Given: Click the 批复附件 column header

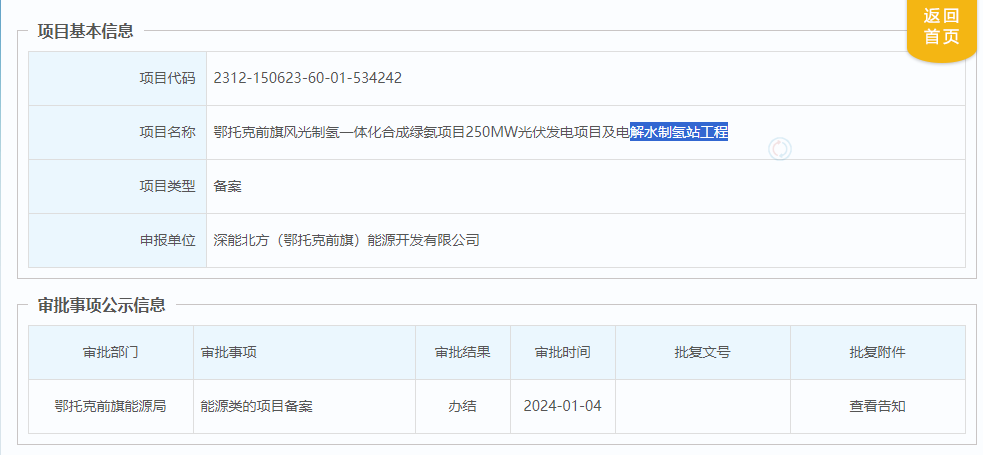Looking at the screenshot, I should [877, 353].
